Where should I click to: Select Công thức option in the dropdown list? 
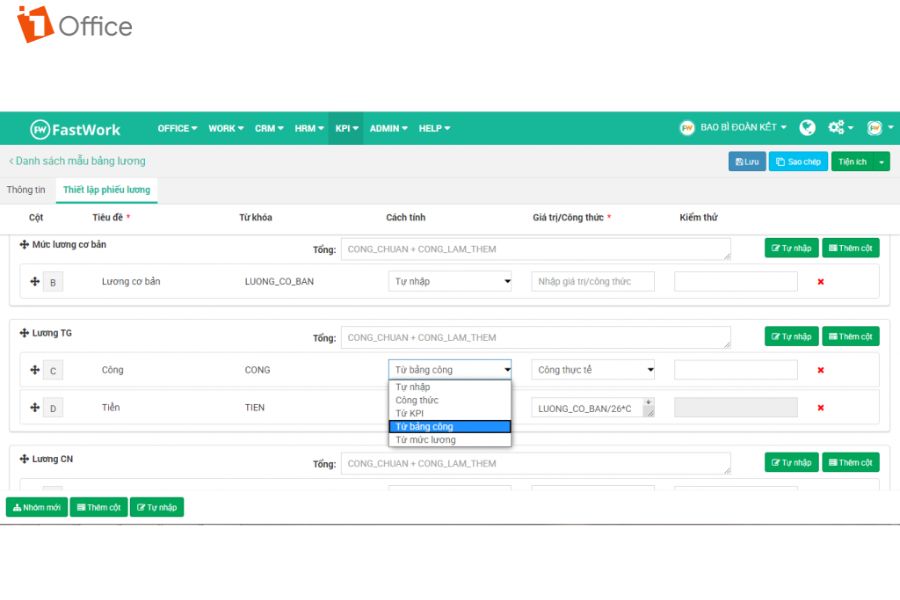[x=450, y=400]
